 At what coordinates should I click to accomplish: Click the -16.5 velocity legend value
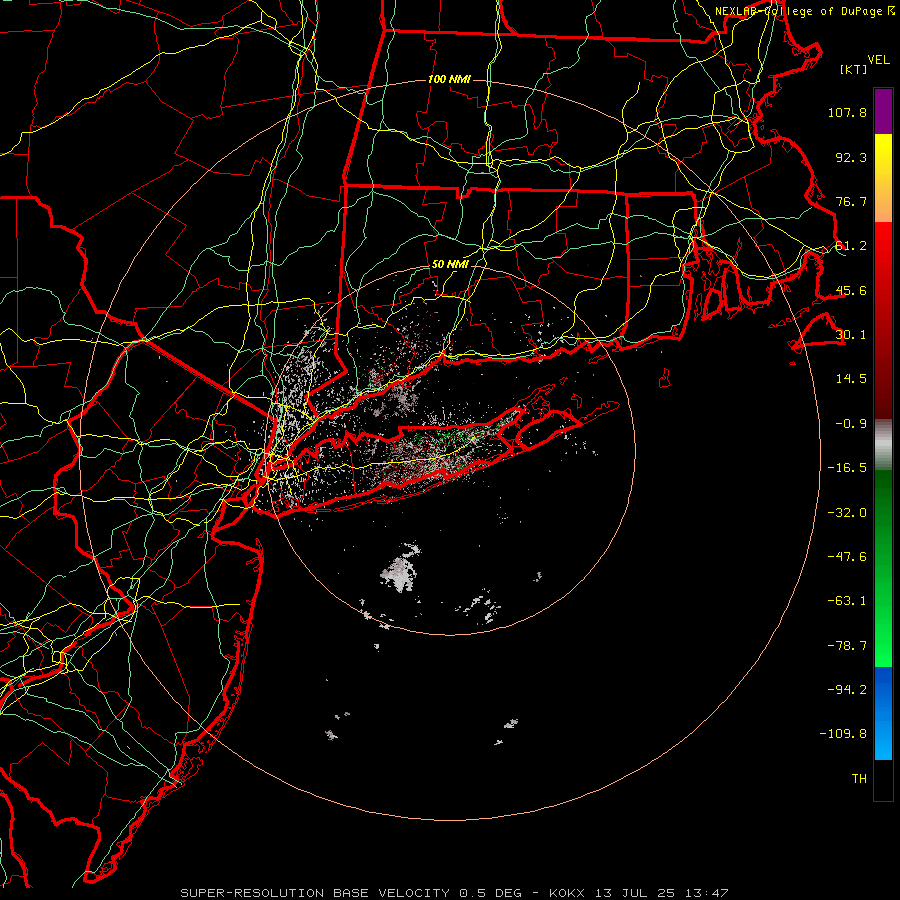(847, 468)
